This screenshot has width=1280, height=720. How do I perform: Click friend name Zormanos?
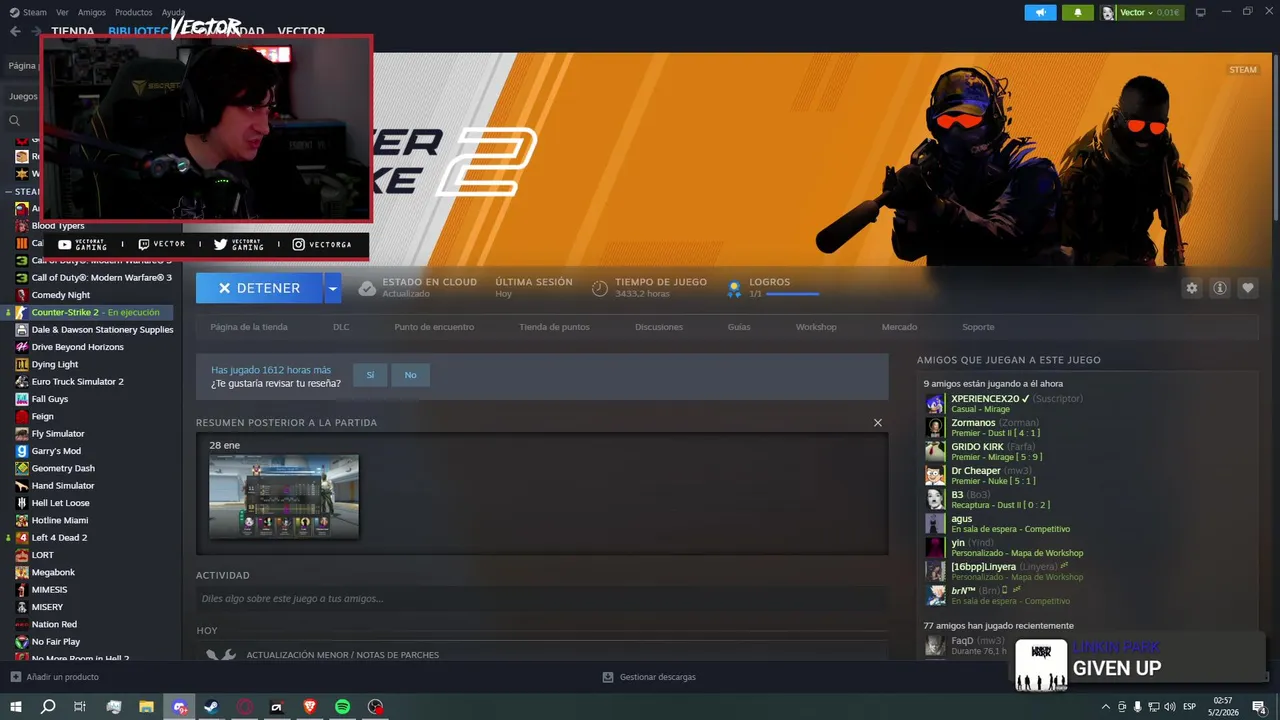[x=973, y=423]
